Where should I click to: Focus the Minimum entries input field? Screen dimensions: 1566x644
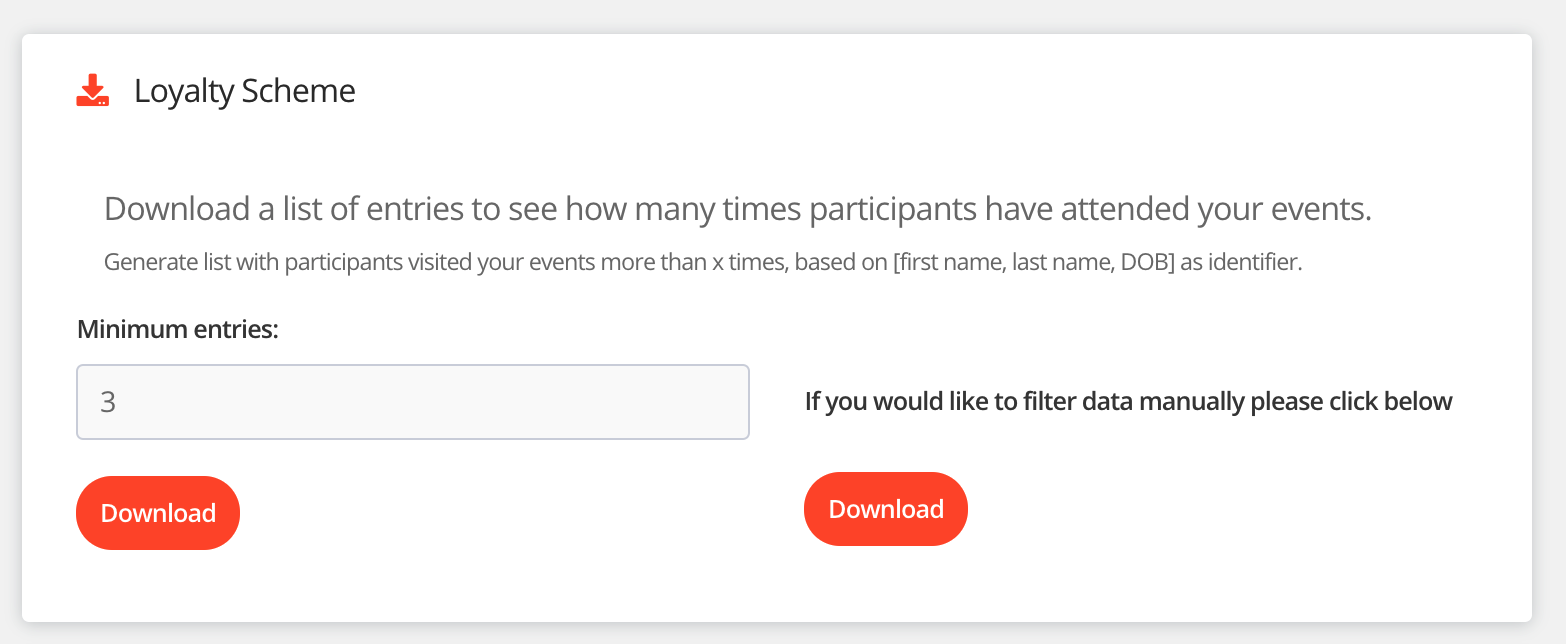[x=412, y=402]
